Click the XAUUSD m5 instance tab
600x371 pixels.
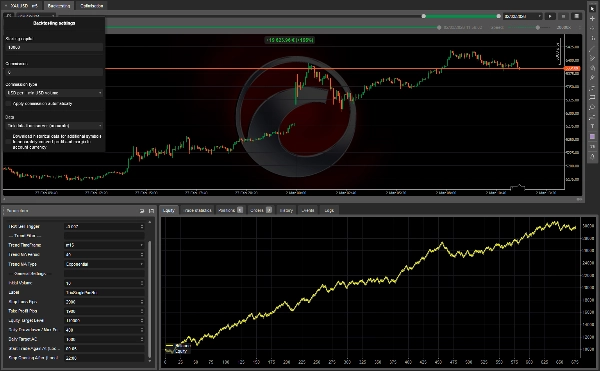tap(23, 6)
